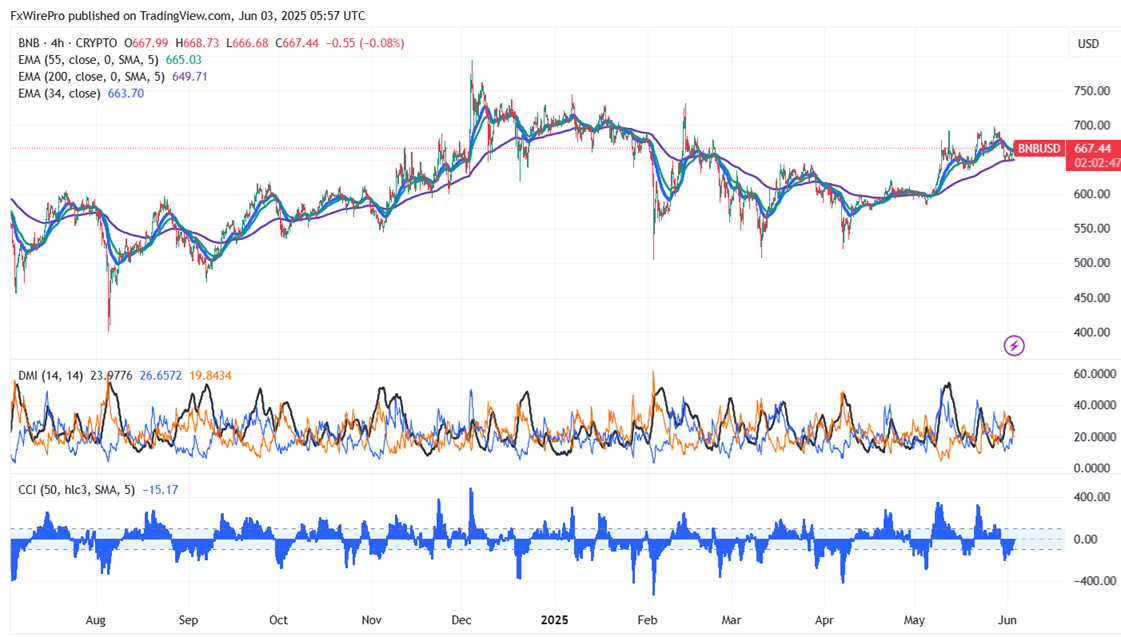Click the change −0.55 (−0.08%) value

pyautogui.click(x=365, y=43)
